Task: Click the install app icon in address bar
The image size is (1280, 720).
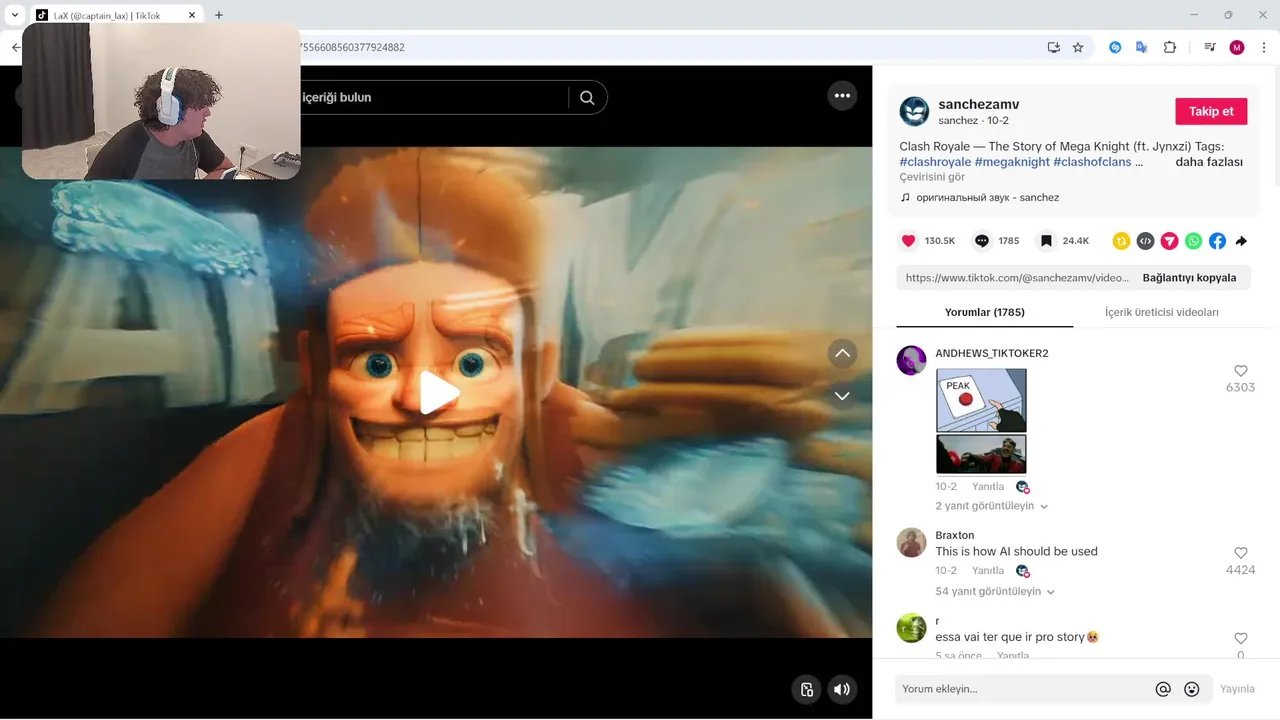Action: click(x=1053, y=47)
